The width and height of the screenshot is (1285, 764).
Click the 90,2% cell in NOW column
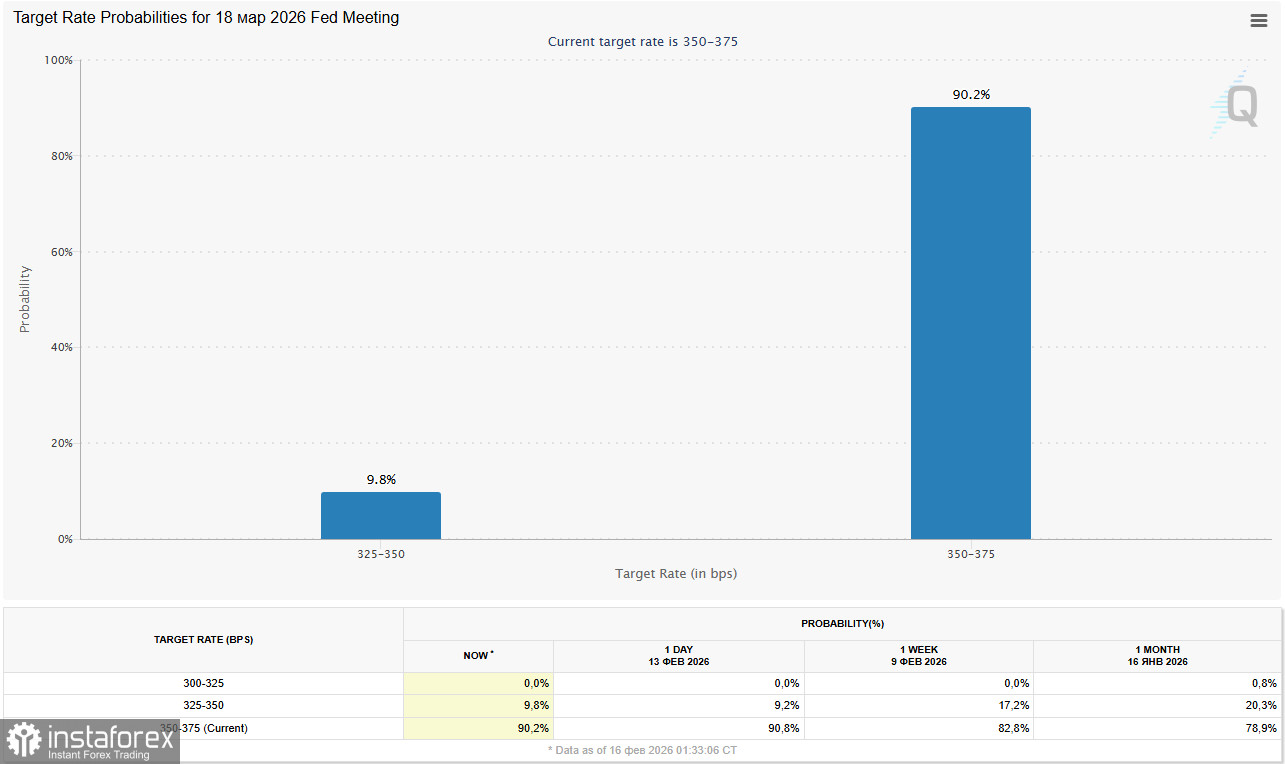coord(478,728)
